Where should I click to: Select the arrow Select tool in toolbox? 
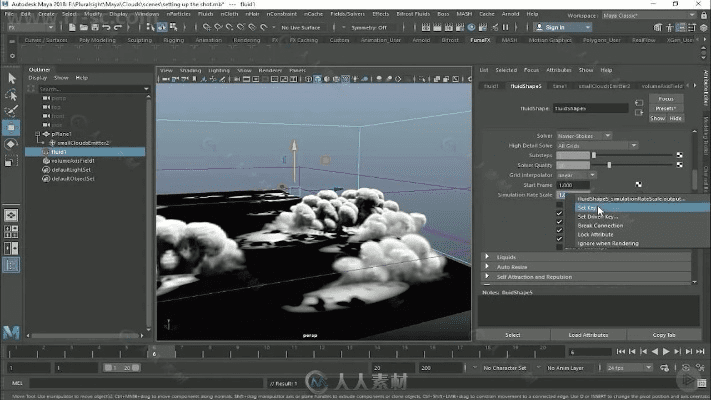click(11, 77)
